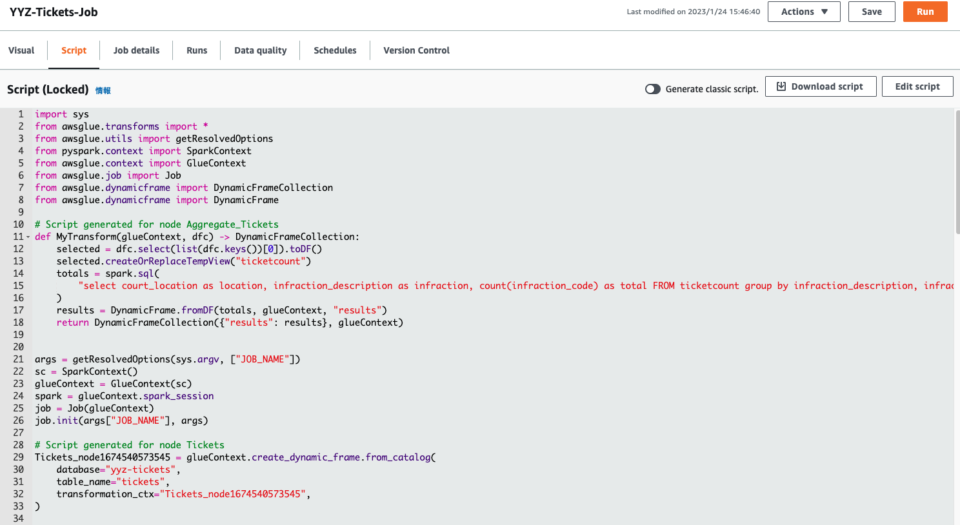Viewport: 960px width, 525px height.
Task: Collapse the MyTransform function at line 11
Action: tap(27, 237)
